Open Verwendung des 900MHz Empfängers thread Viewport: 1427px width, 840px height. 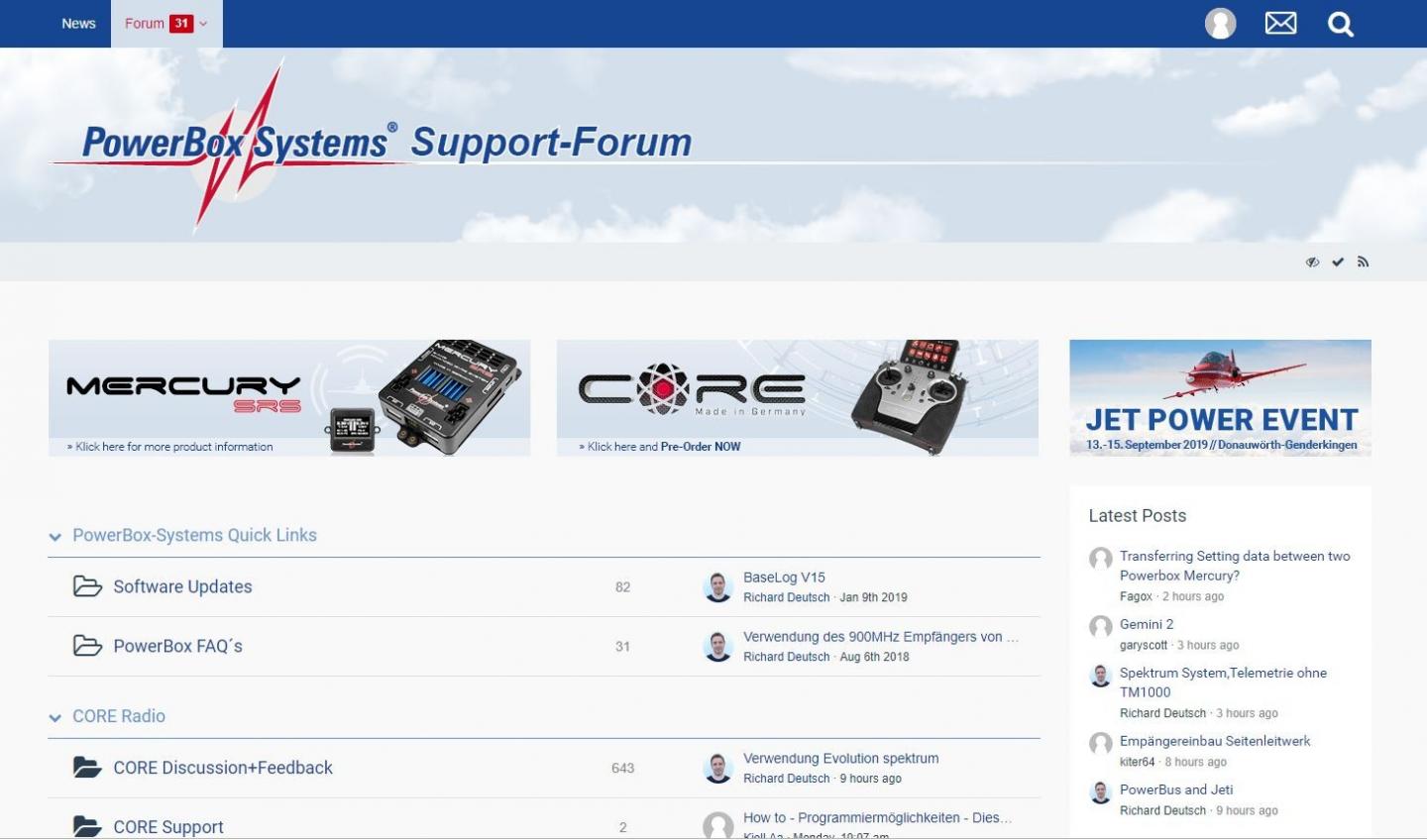[881, 637]
